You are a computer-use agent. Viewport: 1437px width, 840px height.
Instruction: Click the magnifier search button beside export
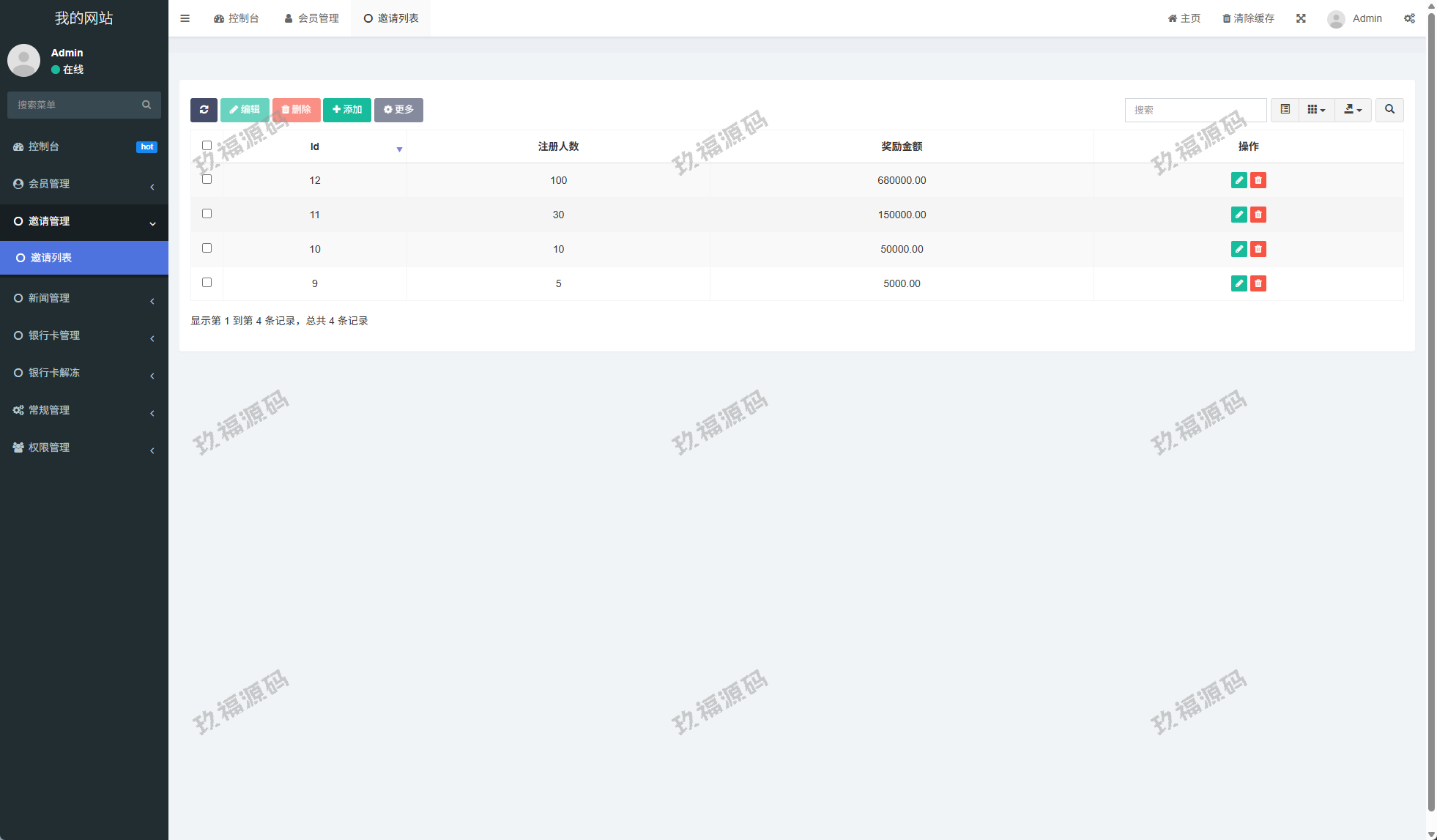[x=1389, y=110]
